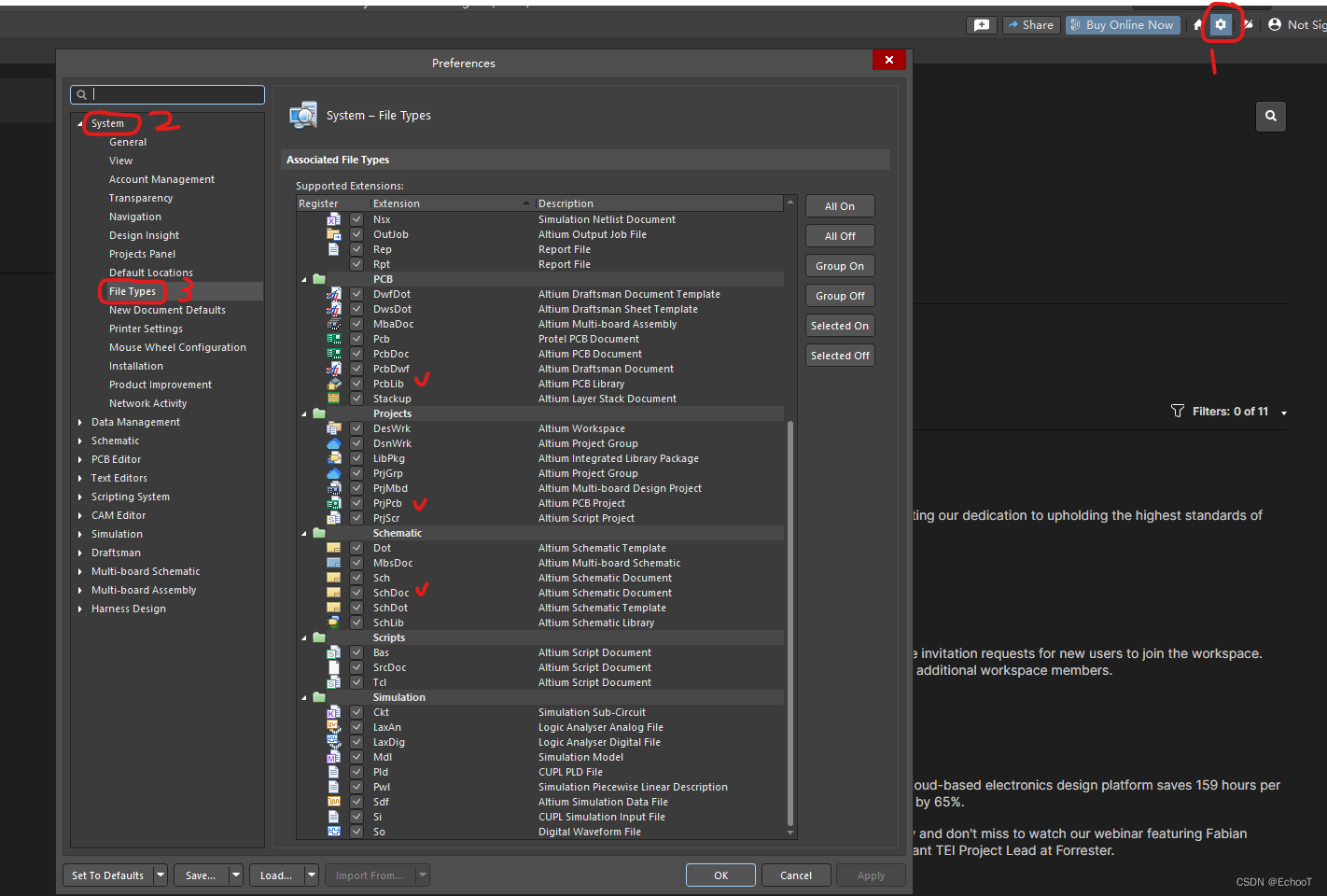Click the PcbDoc file type icon
This screenshot has width=1327, height=896.
(334, 354)
